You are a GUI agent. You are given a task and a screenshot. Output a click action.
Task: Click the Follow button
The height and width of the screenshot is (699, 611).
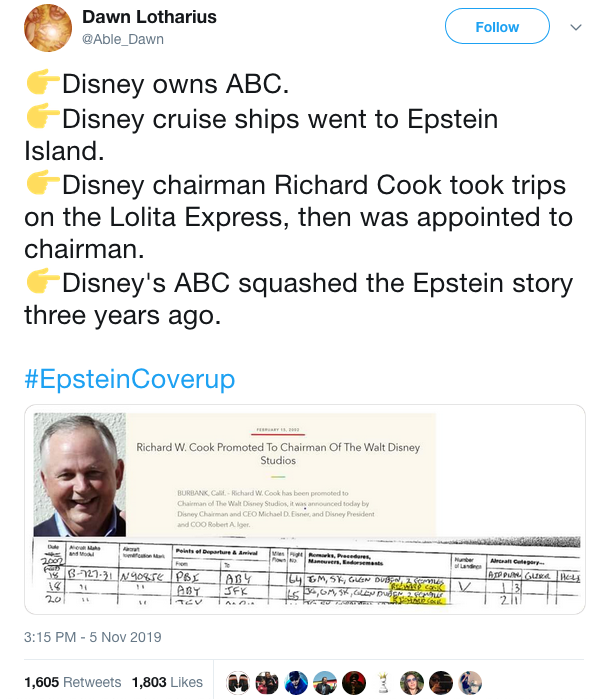tap(497, 27)
